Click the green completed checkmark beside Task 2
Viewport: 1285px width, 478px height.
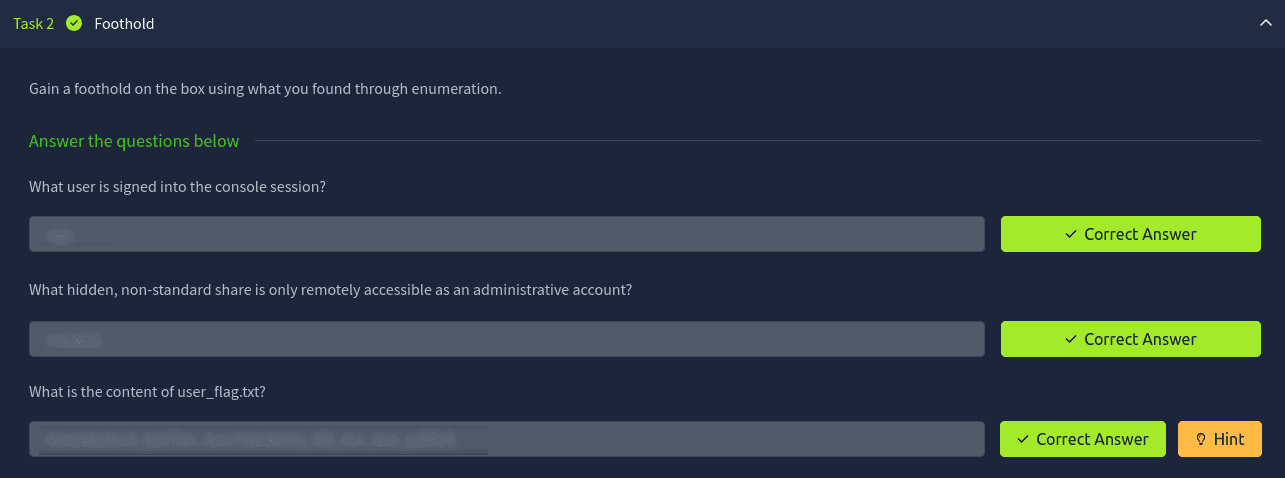[74, 23]
